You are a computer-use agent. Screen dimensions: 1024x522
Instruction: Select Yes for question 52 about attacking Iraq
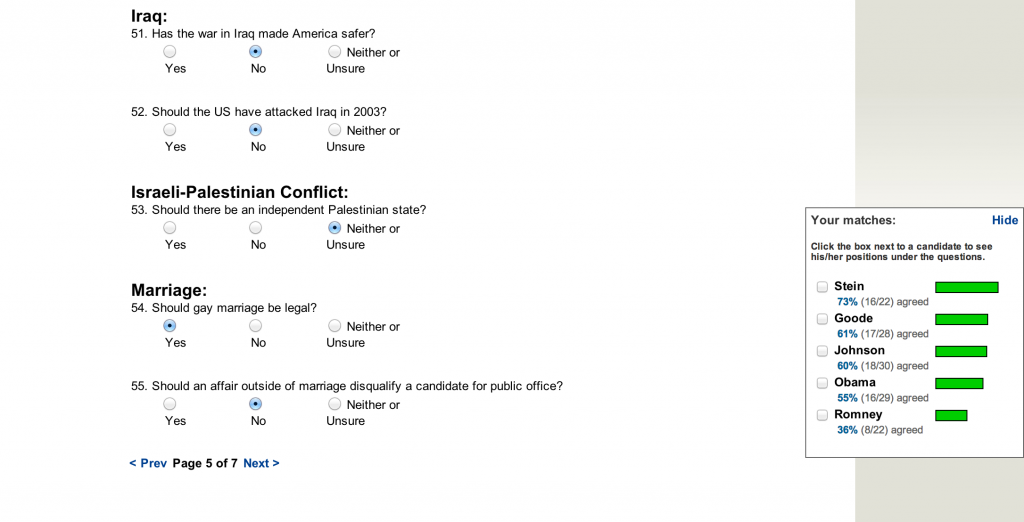point(170,129)
